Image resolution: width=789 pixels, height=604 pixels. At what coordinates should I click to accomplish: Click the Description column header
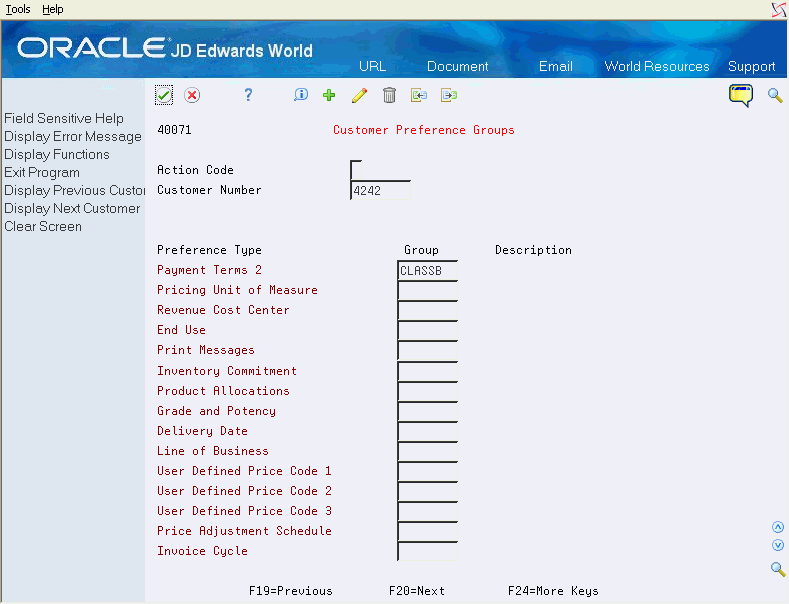pyautogui.click(x=533, y=250)
